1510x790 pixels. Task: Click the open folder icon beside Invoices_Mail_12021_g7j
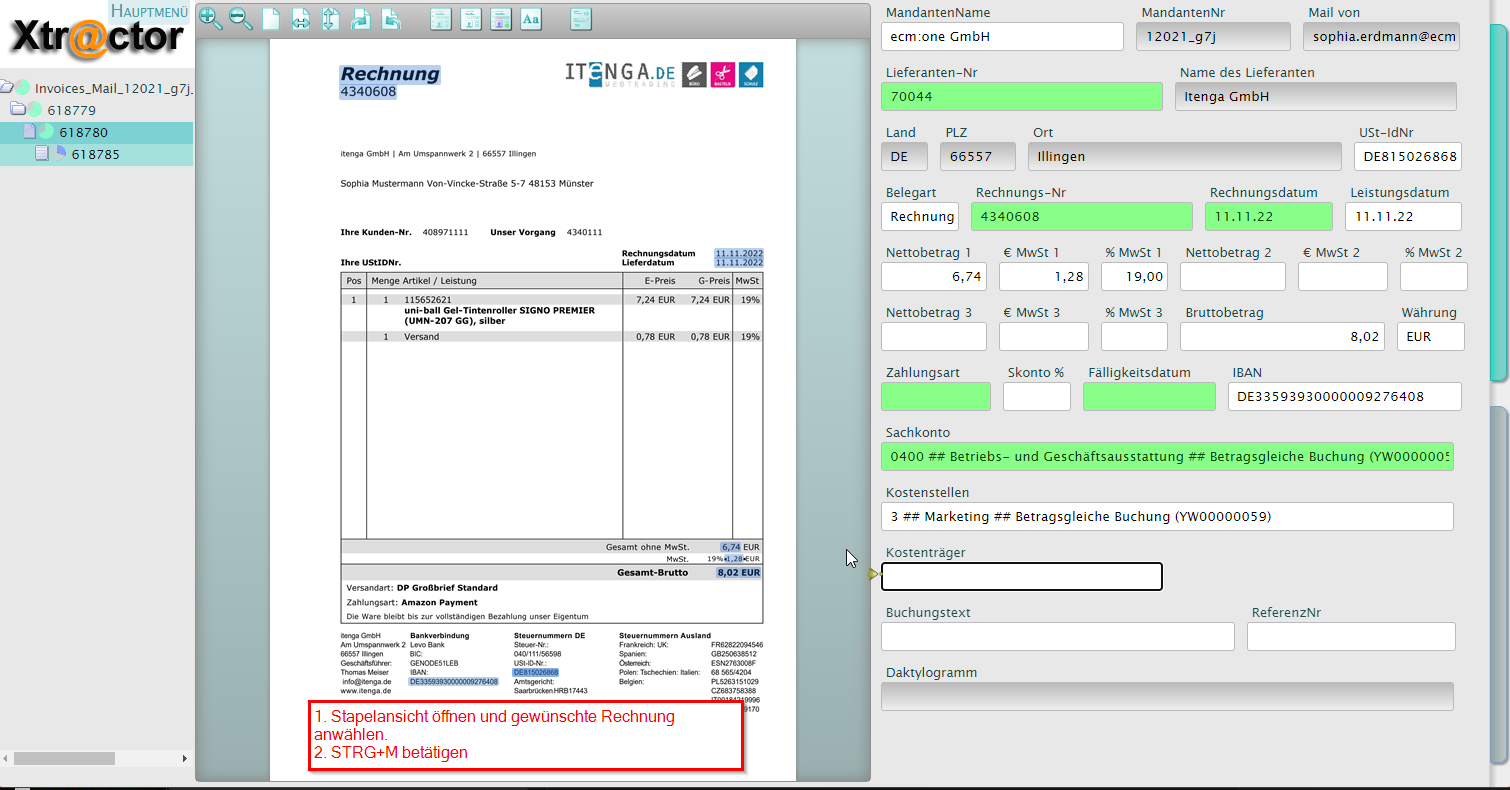tap(7, 88)
